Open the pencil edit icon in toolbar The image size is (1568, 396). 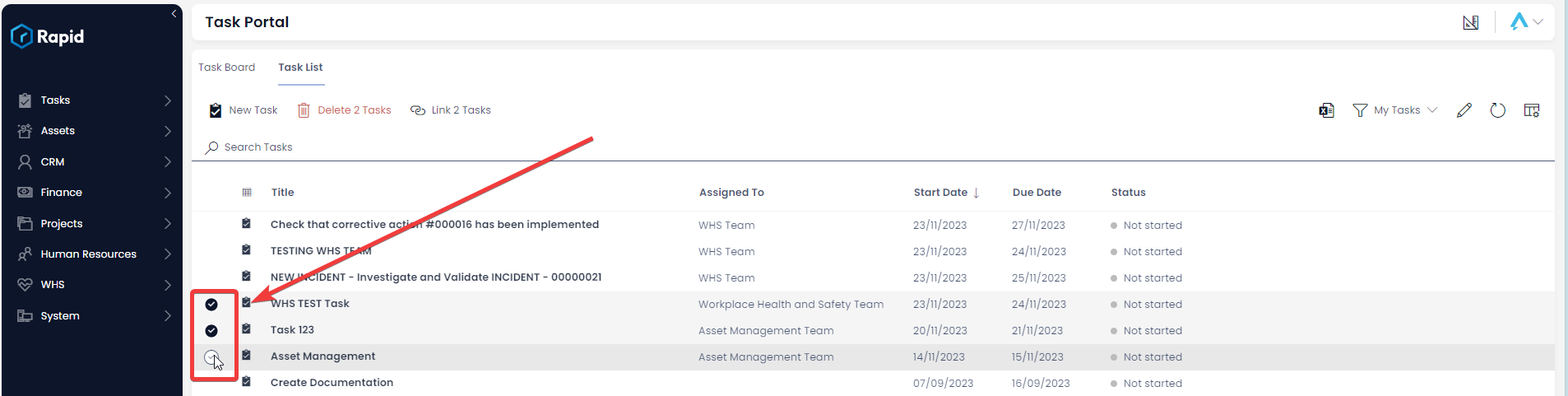click(1464, 110)
